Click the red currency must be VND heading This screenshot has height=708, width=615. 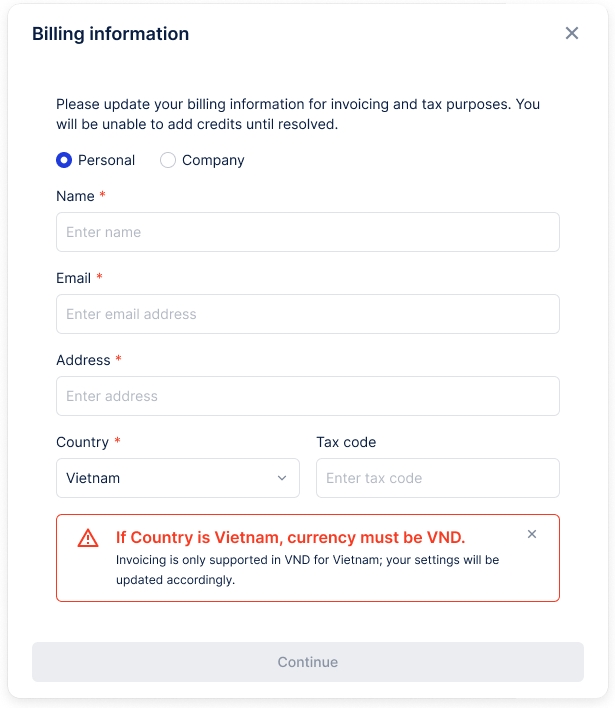click(x=290, y=537)
